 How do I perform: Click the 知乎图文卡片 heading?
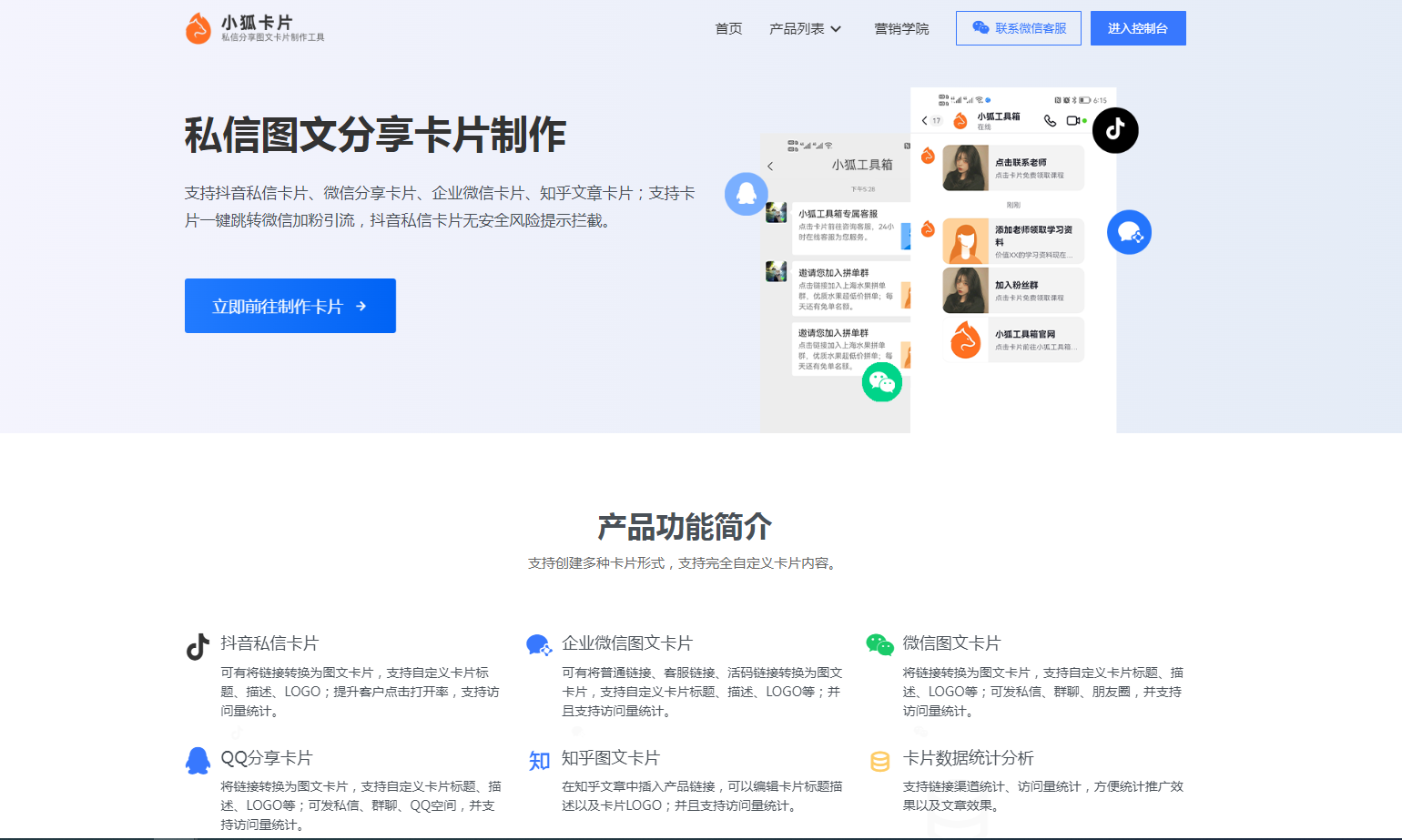pos(611,758)
